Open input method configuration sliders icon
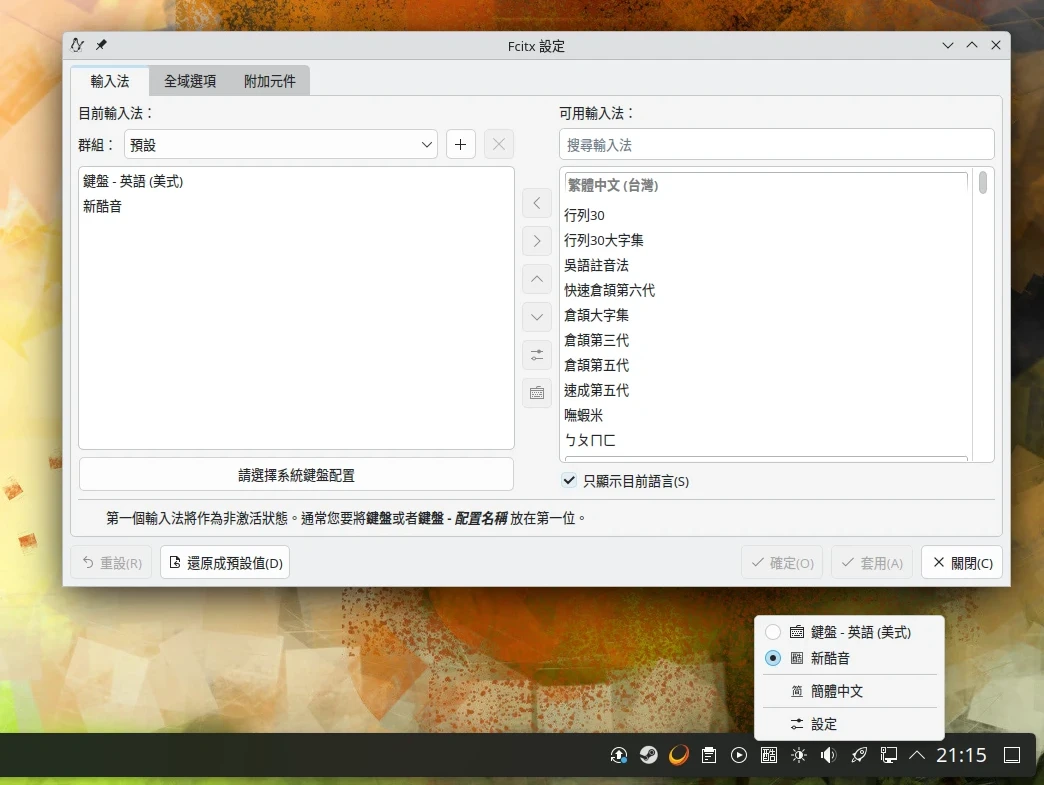This screenshot has height=785, width=1044. (537, 355)
